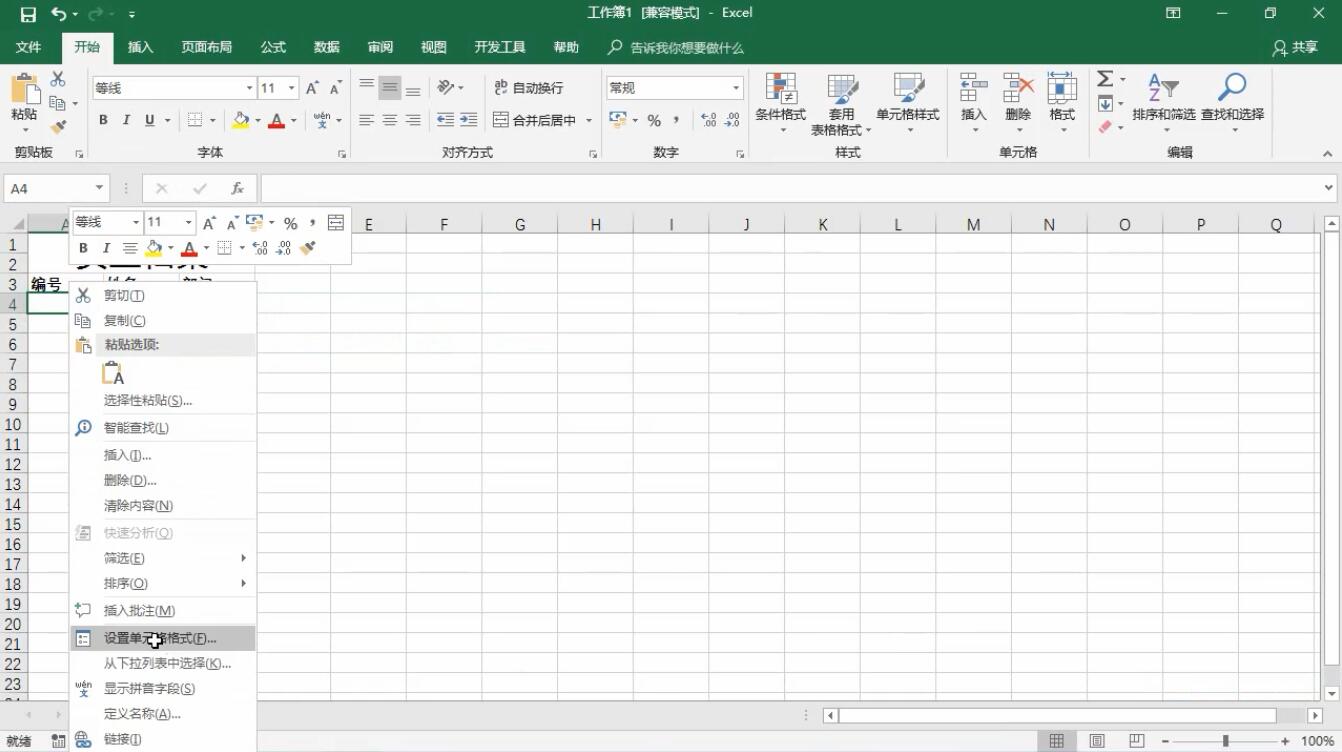This screenshot has width=1342, height=752.
Task: Toggle Underline in ribbon font group
Action: coord(150,120)
